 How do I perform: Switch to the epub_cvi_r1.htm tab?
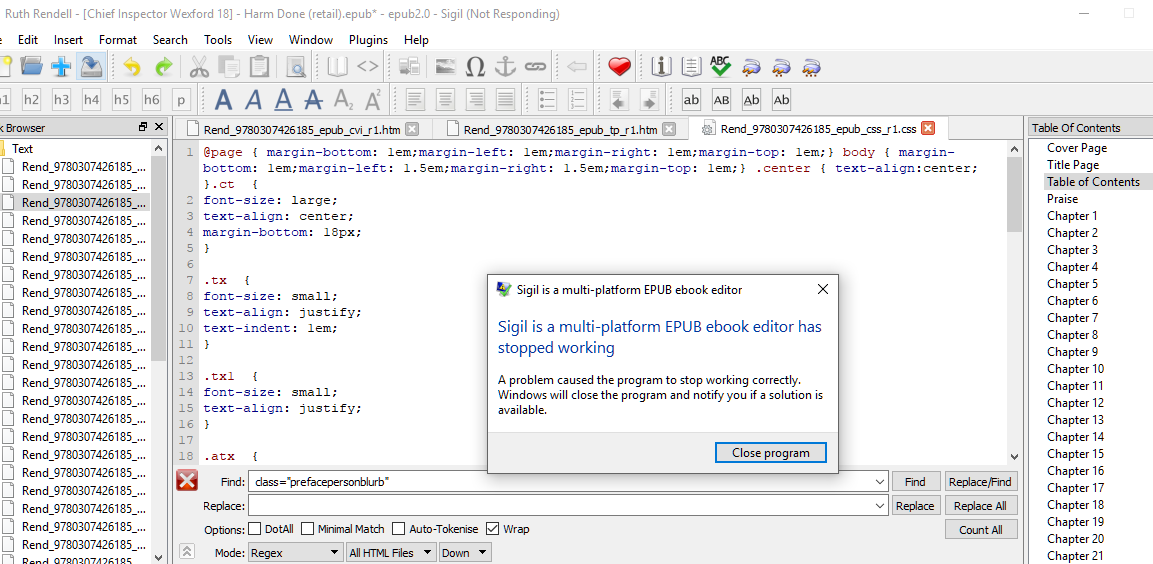301,129
